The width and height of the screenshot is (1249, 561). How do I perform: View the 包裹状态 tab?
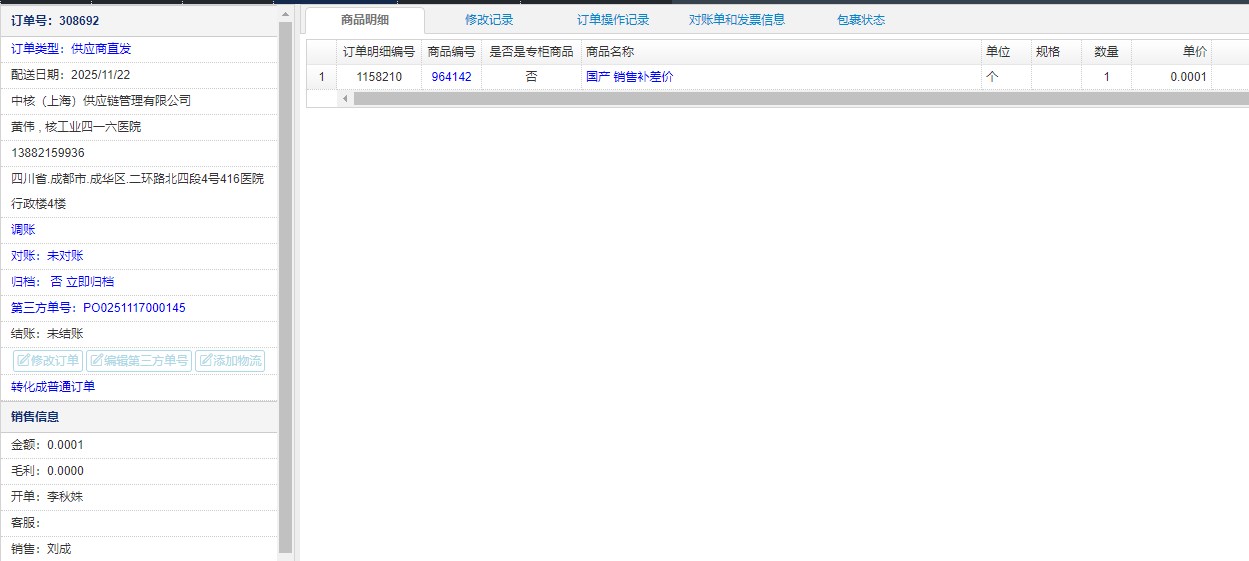[x=860, y=20]
